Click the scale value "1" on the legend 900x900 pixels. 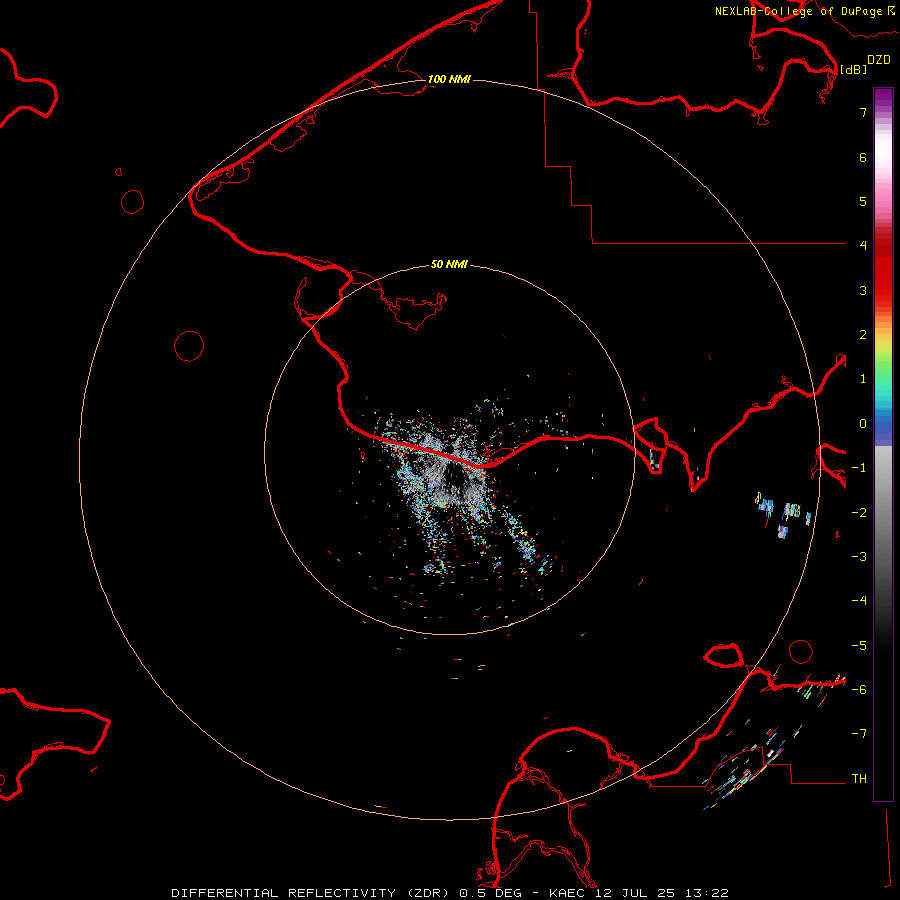point(863,379)
